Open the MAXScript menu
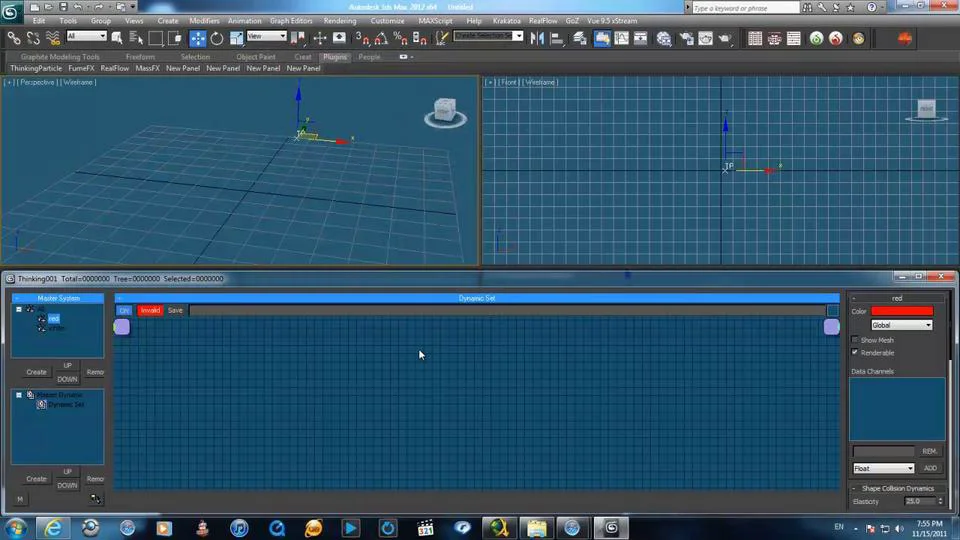960x540 pixels. pos(435,21)
